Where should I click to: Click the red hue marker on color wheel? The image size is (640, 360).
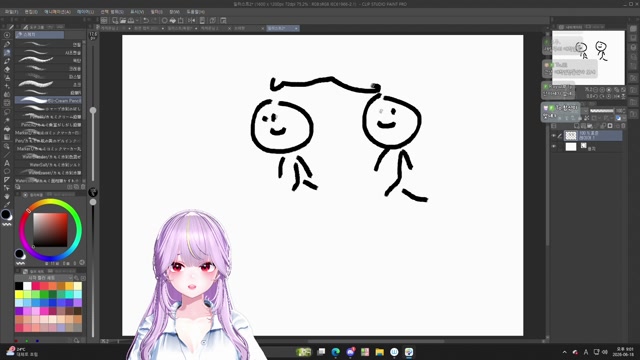[28, 211]
